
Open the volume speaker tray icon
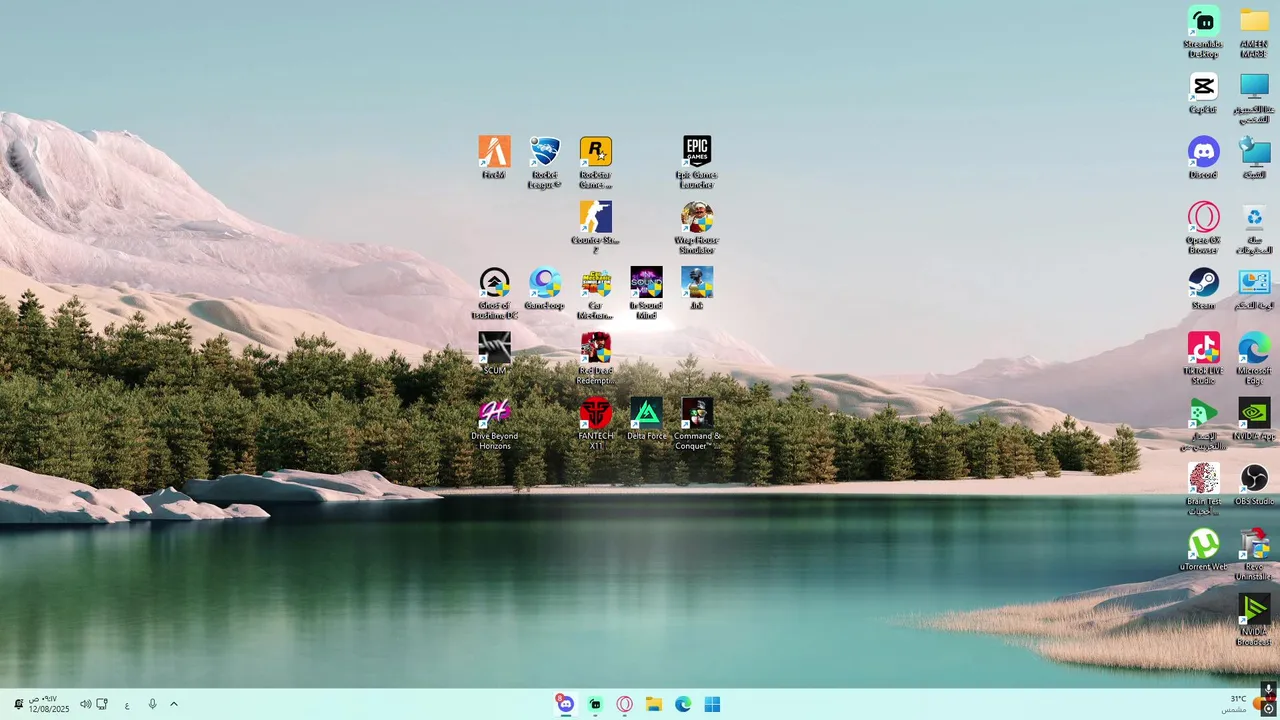pyautogui.click(x=85, y=704)
